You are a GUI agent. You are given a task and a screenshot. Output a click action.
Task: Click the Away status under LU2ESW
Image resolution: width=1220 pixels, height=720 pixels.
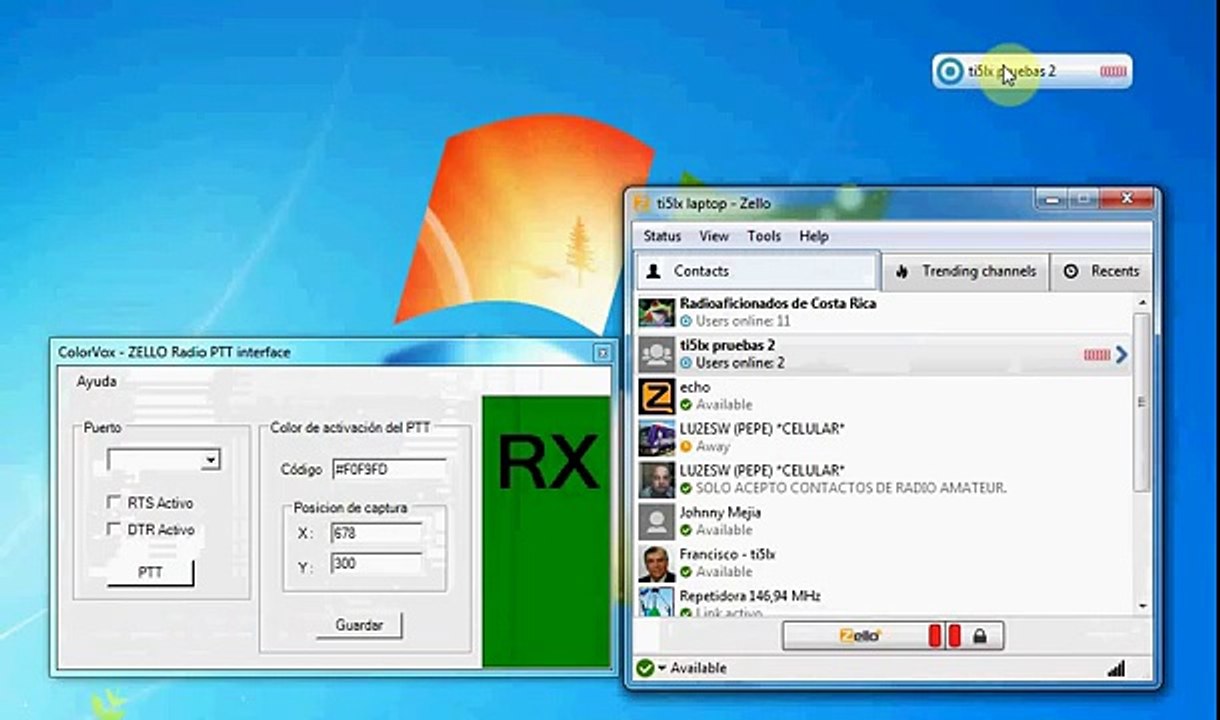coord(713,447)
